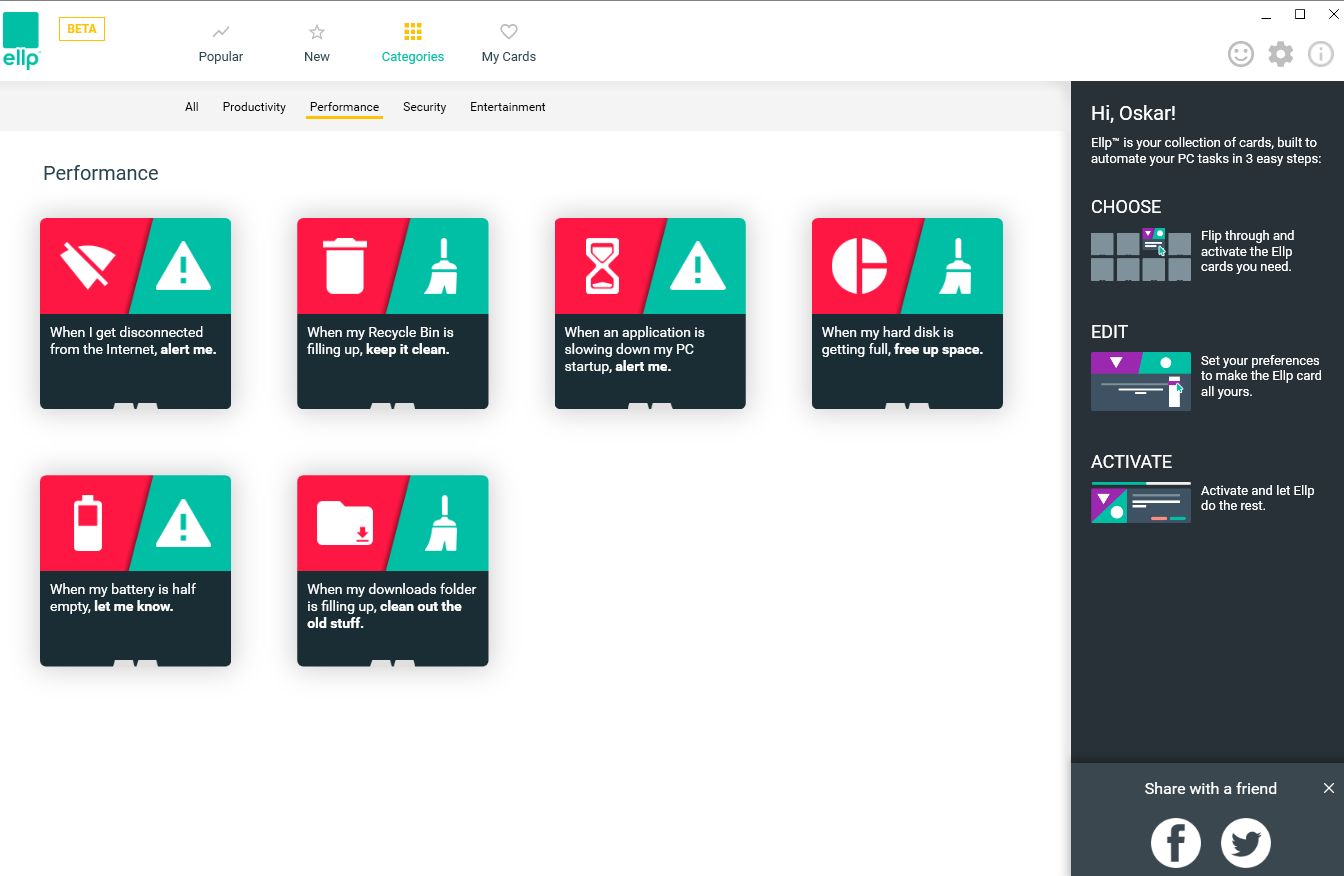This screenshot has height=876, width=1344.
Task: Click the hard disk pie chart icon
Action: click(x=860, y=266)
